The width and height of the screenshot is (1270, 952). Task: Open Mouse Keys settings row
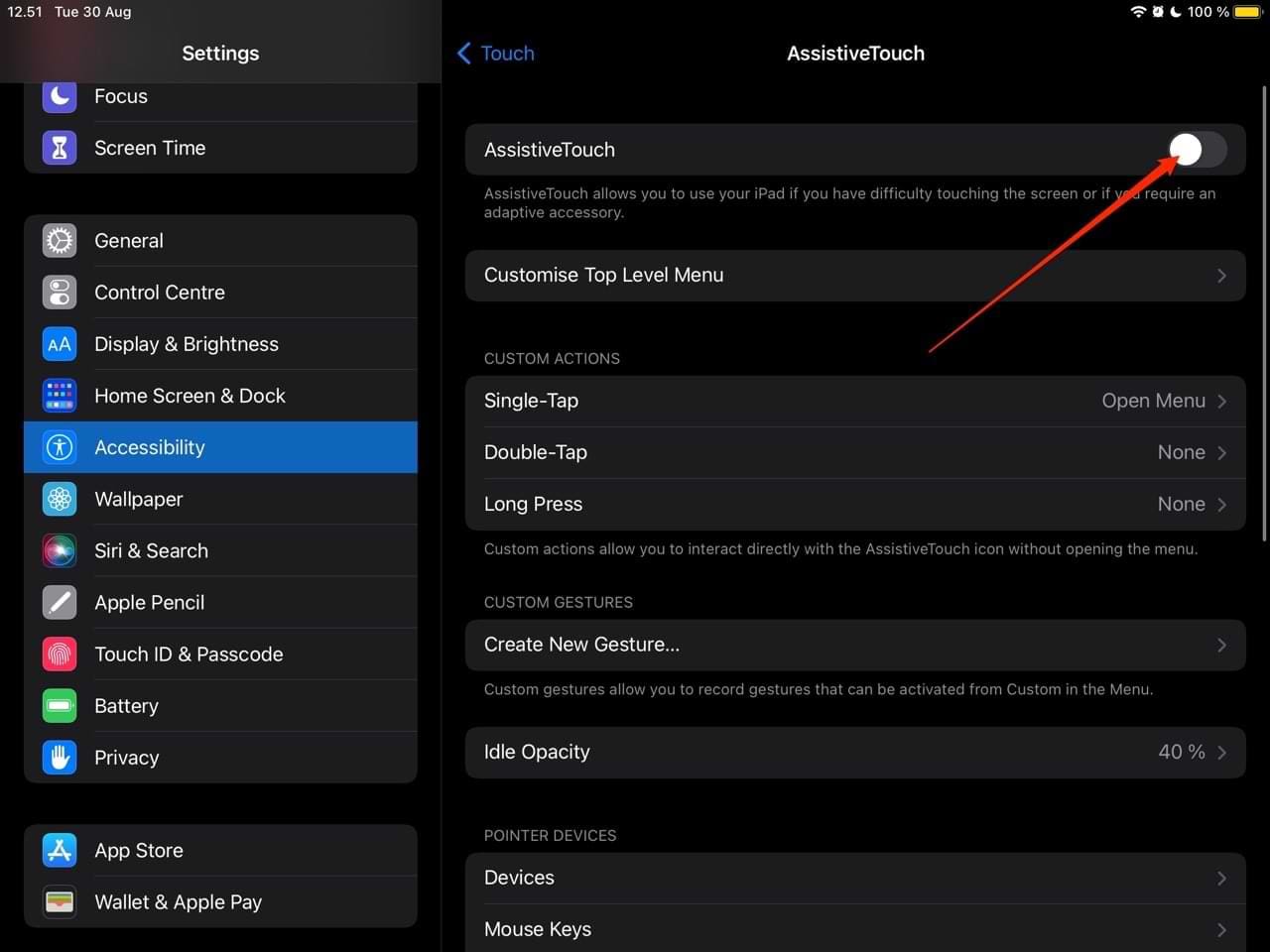coord(855,929)
